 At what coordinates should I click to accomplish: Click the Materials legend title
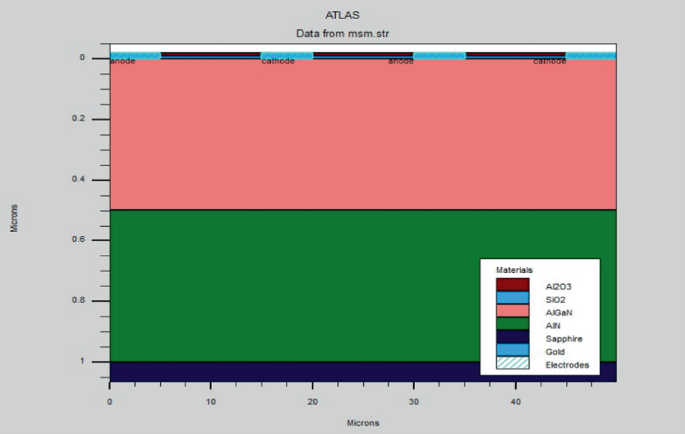click(514, 270)
